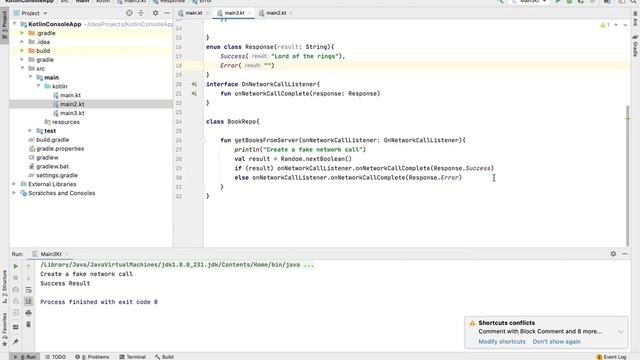Click the java command path line in console

click(177, 265)
